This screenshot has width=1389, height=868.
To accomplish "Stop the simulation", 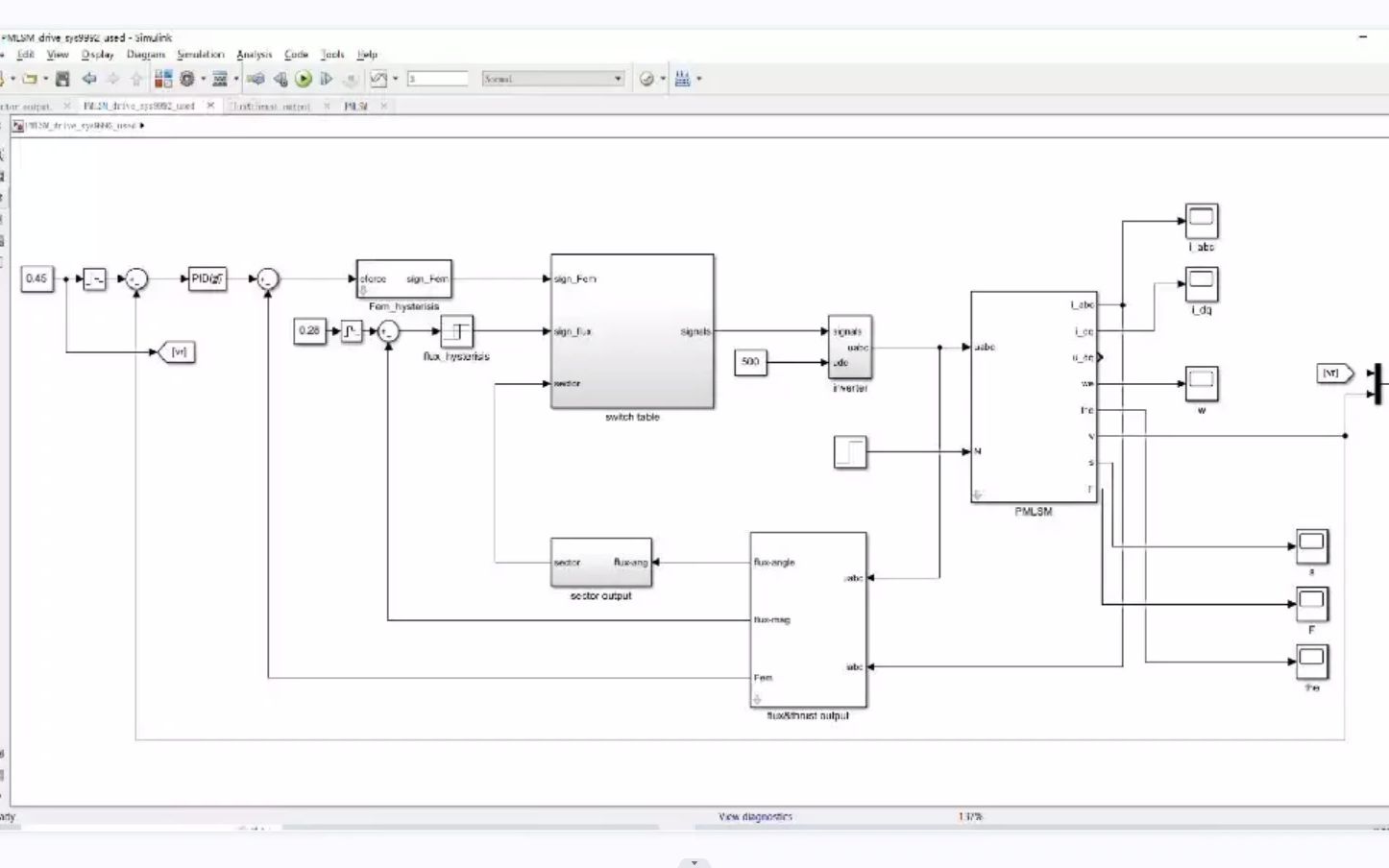I will coord(351,79).
